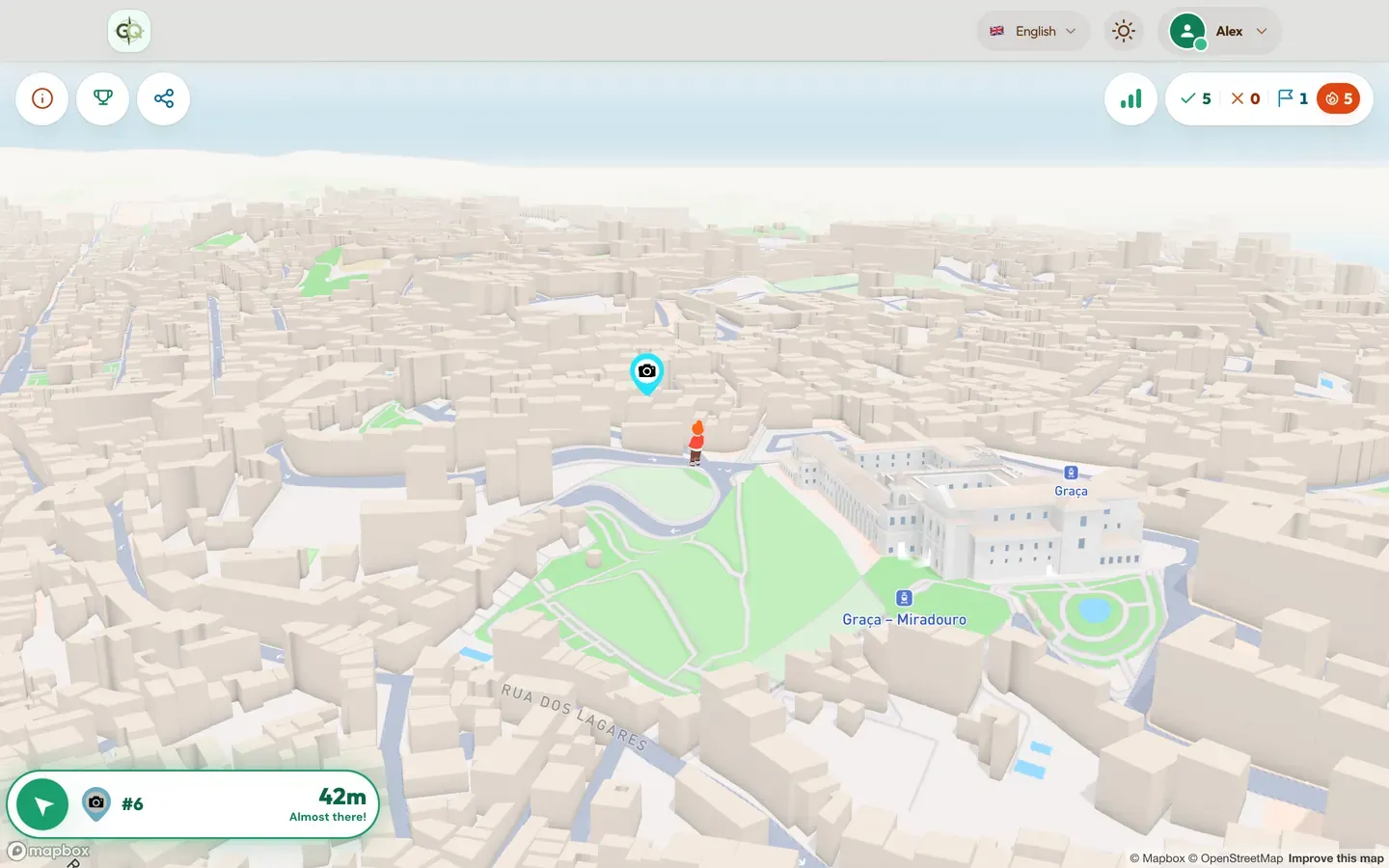Click the wrong answers count 0
The width and height of the screenshot is (1389, 868).
(1245, 98)
